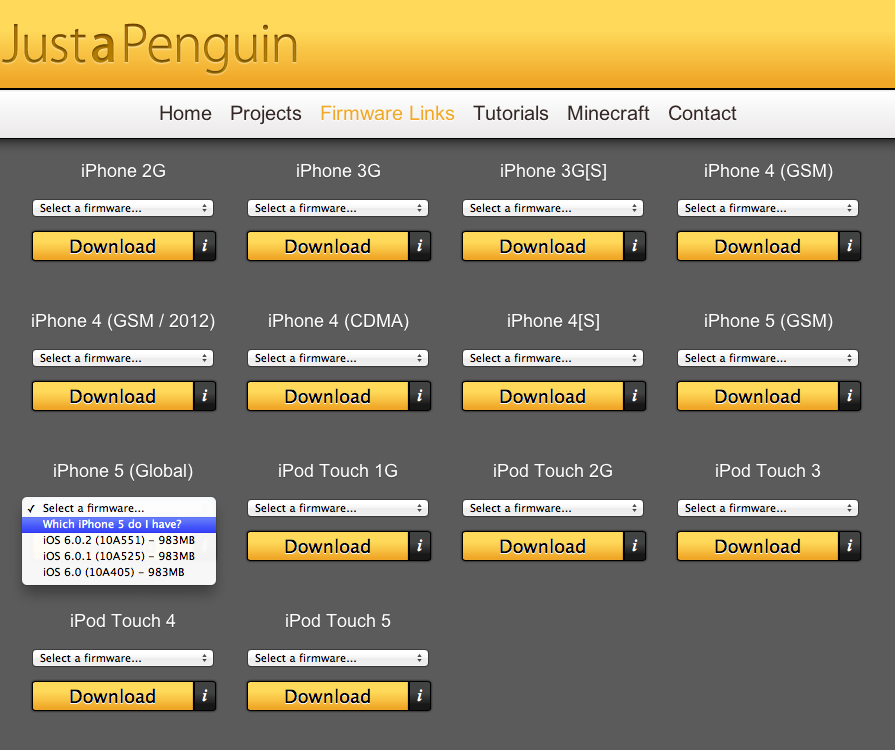Download the iPod Touch 4 firmware
895x750 pixels.
[x=113, y=696]
